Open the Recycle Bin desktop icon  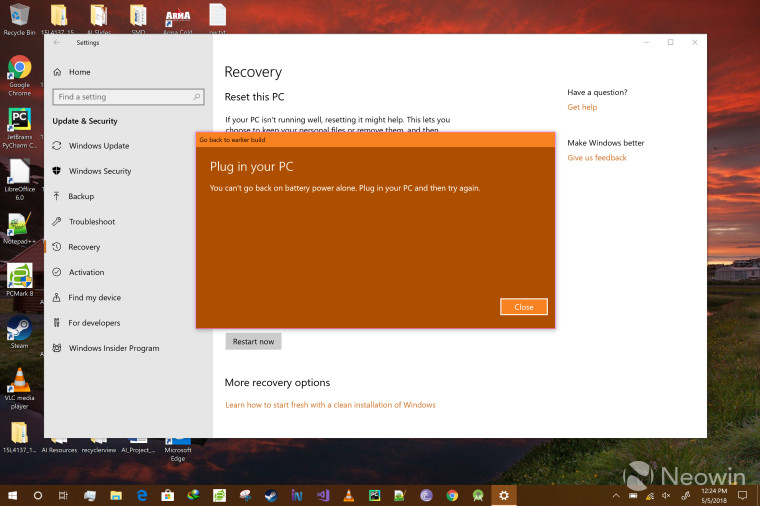pyautogui.click(x=19, y=19)
